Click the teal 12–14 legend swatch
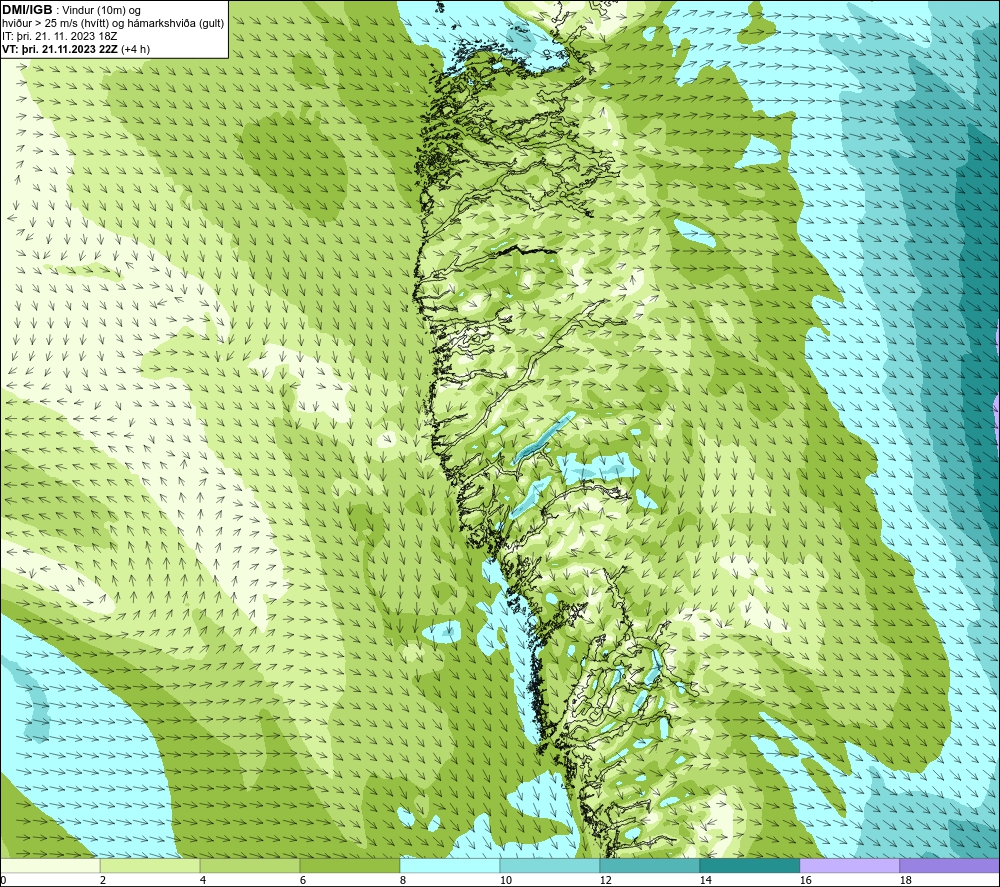The image size is (1000, 887). (x=649, y=866)
